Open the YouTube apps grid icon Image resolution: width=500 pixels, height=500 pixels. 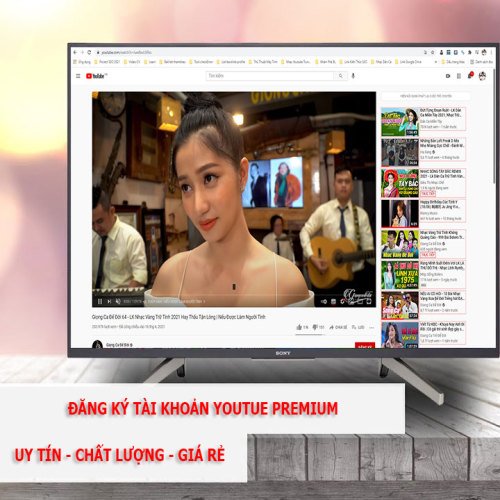pyautogui.click(x=459, y=76)
